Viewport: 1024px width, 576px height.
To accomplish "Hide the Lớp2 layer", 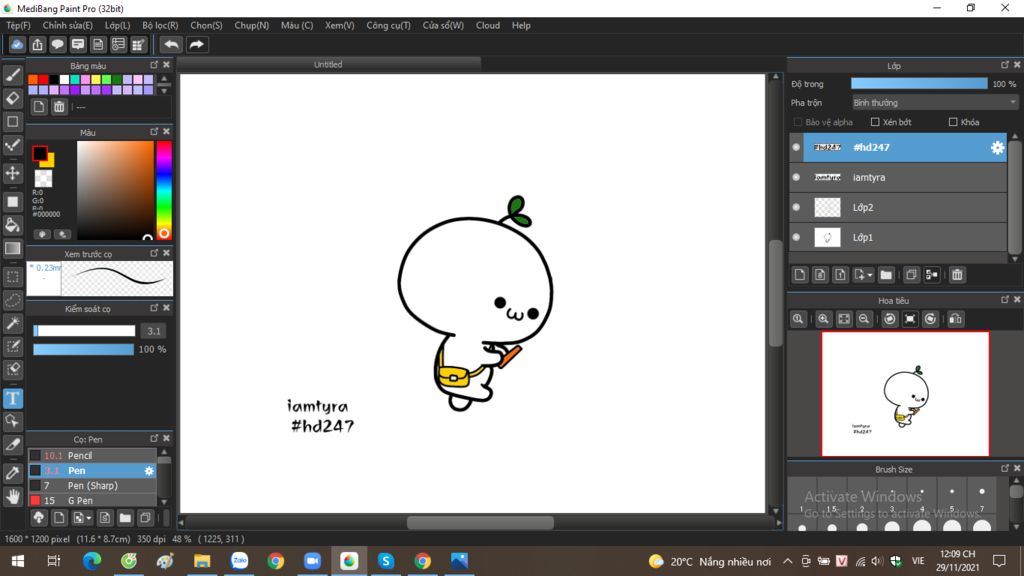I will [796, 208].
